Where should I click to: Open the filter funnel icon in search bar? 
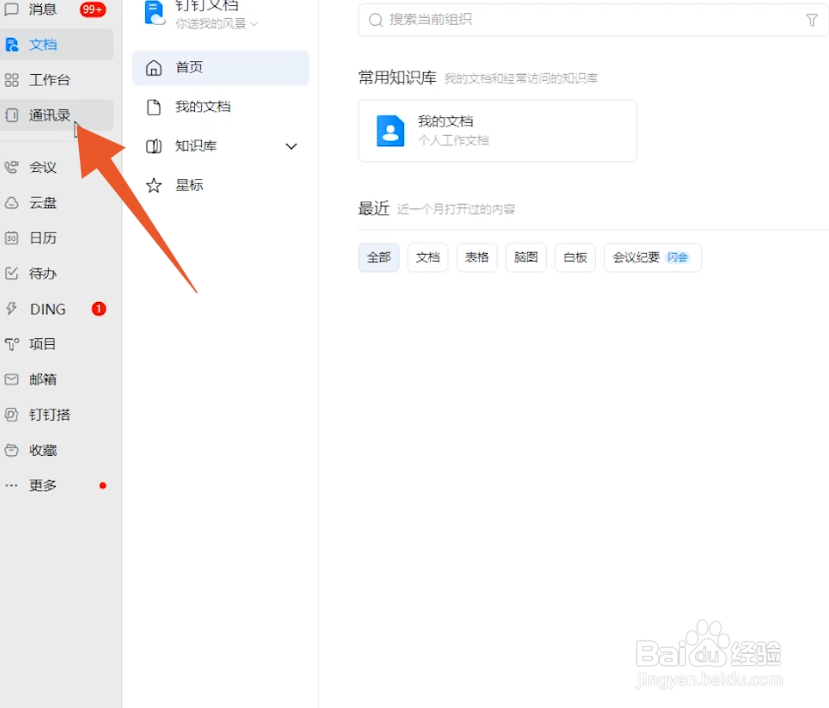click(x=812, y=20)
